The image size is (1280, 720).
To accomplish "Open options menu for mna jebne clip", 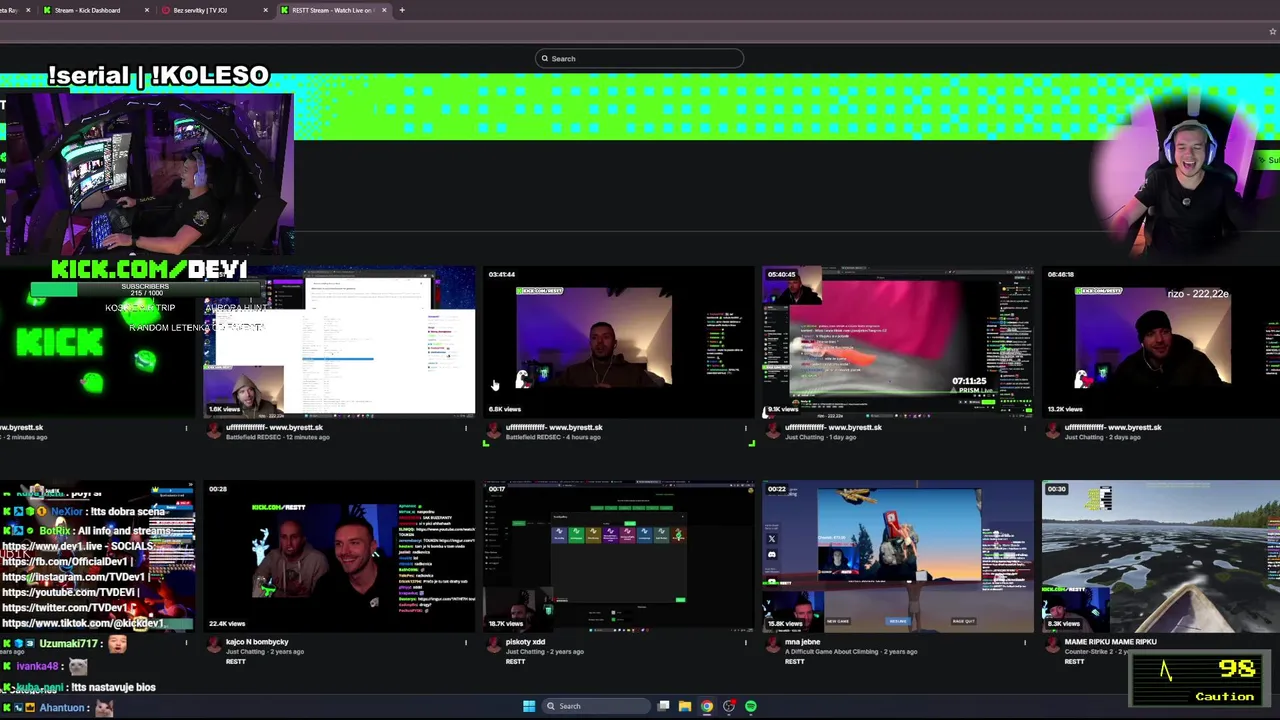I will click(1025, 643).
